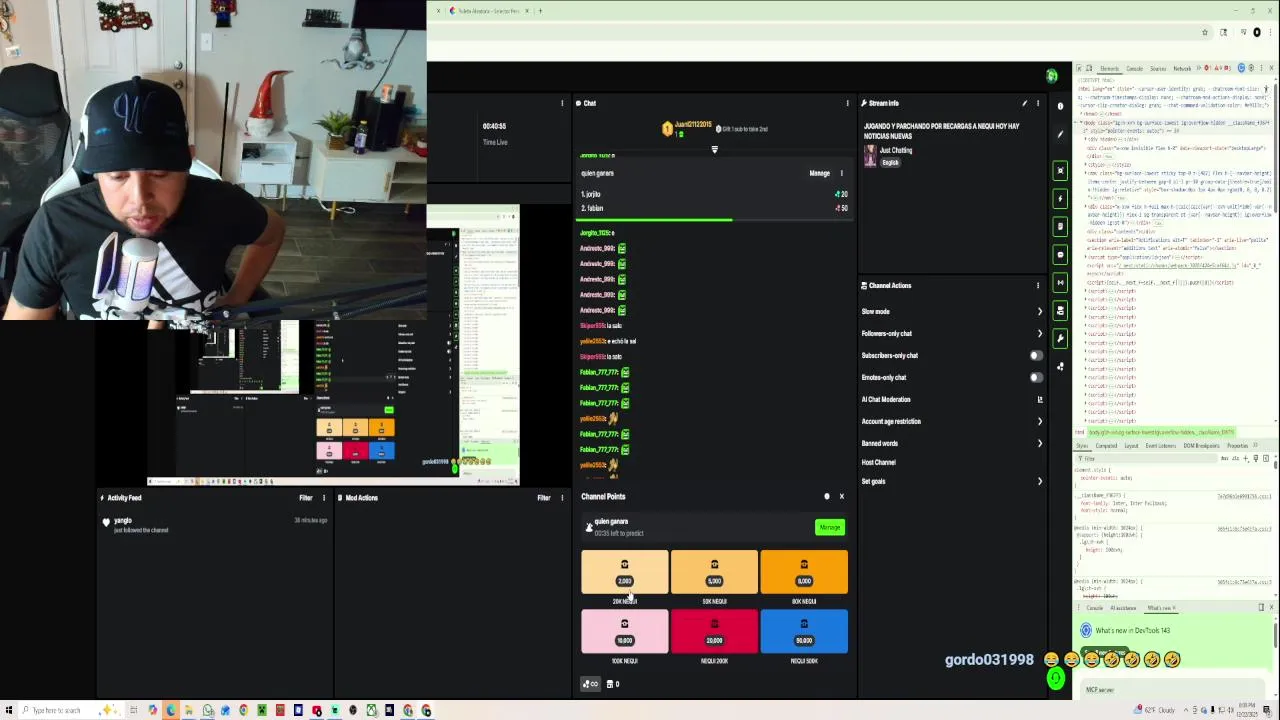
Task: Open the prediction card kebab menu
Action: (841, 173)
